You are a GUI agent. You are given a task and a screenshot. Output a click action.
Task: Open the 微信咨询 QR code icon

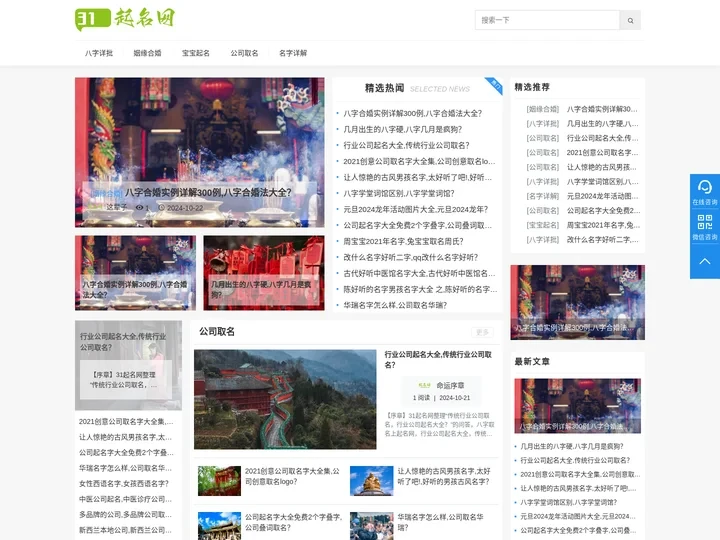pos(704,226)
